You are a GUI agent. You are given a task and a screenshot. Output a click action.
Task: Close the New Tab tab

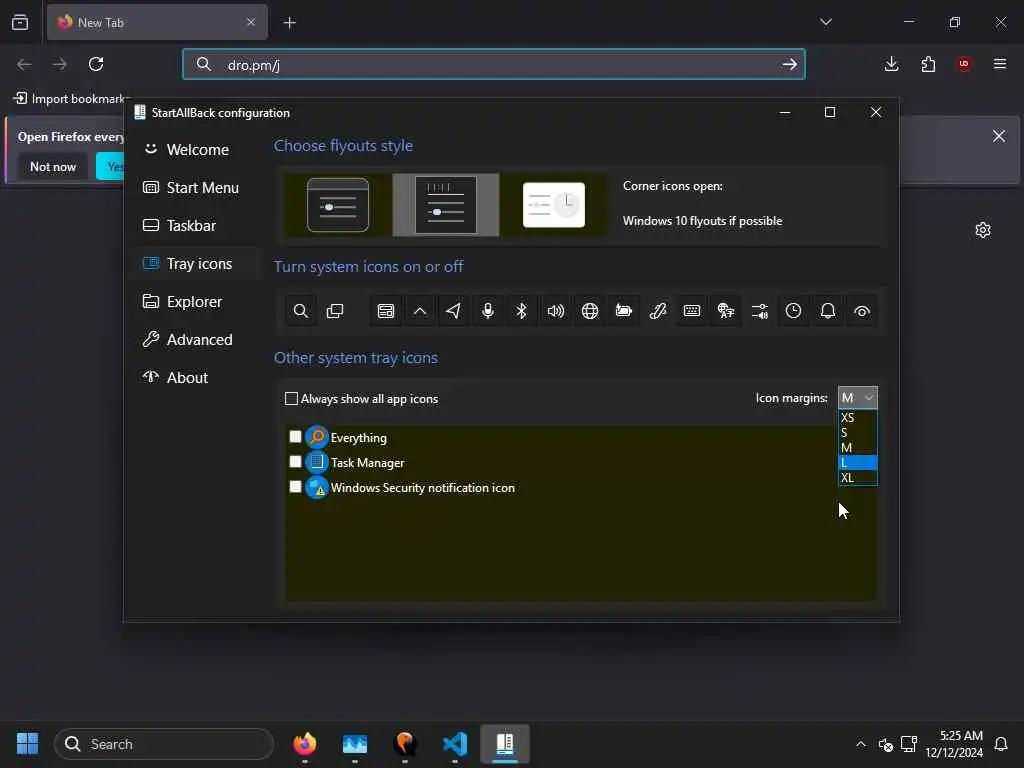tap(251, 22)
